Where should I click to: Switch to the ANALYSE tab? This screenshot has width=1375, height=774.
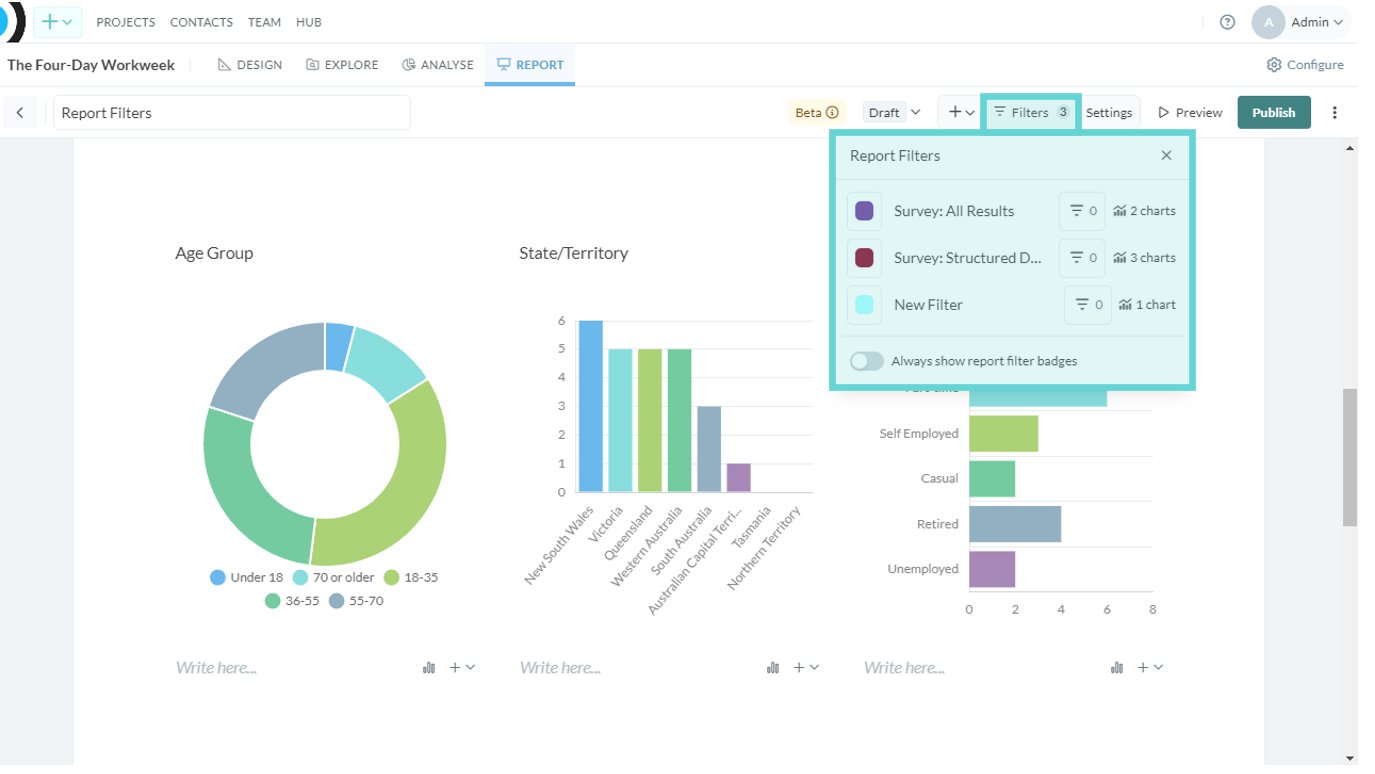click(x=438, y=65)
